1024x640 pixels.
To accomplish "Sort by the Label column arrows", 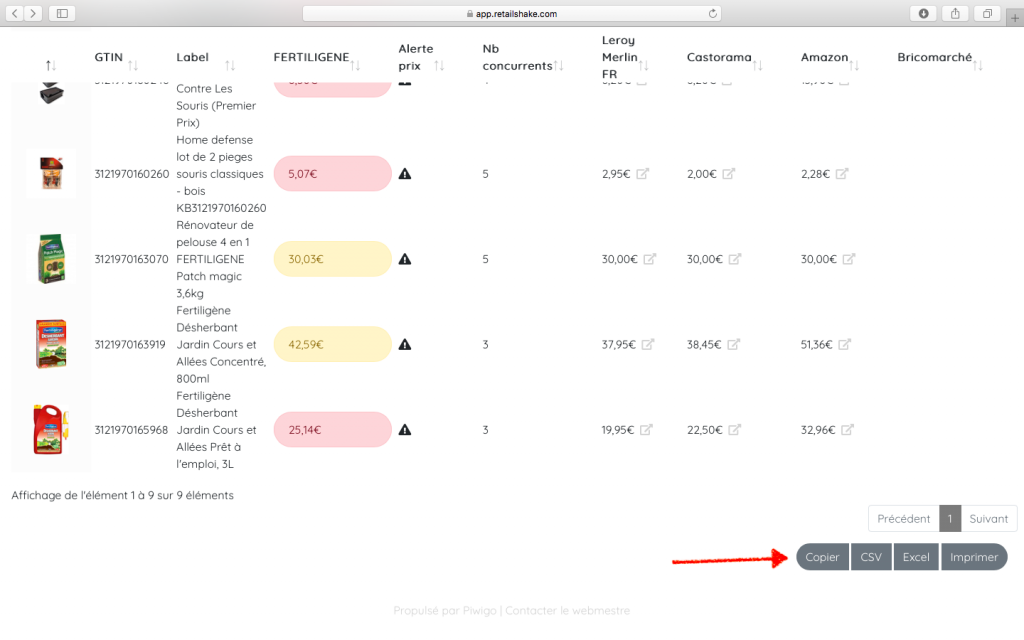I will (x=230, y=65).
